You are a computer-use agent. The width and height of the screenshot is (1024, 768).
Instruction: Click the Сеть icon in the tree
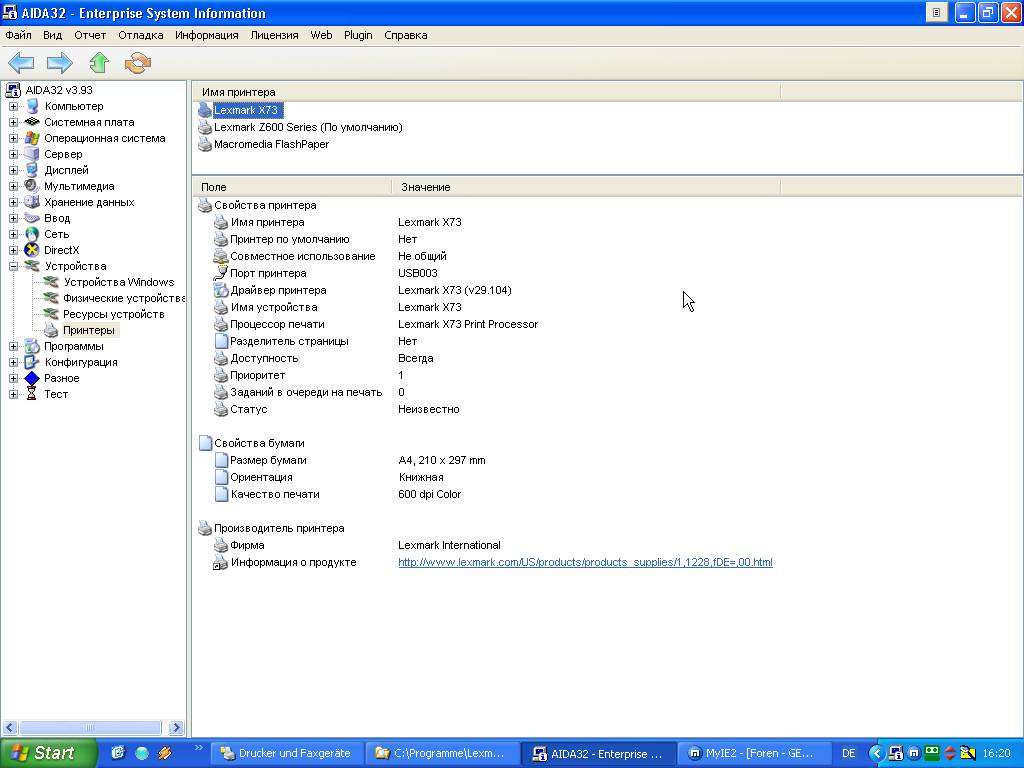coord(31,234)
